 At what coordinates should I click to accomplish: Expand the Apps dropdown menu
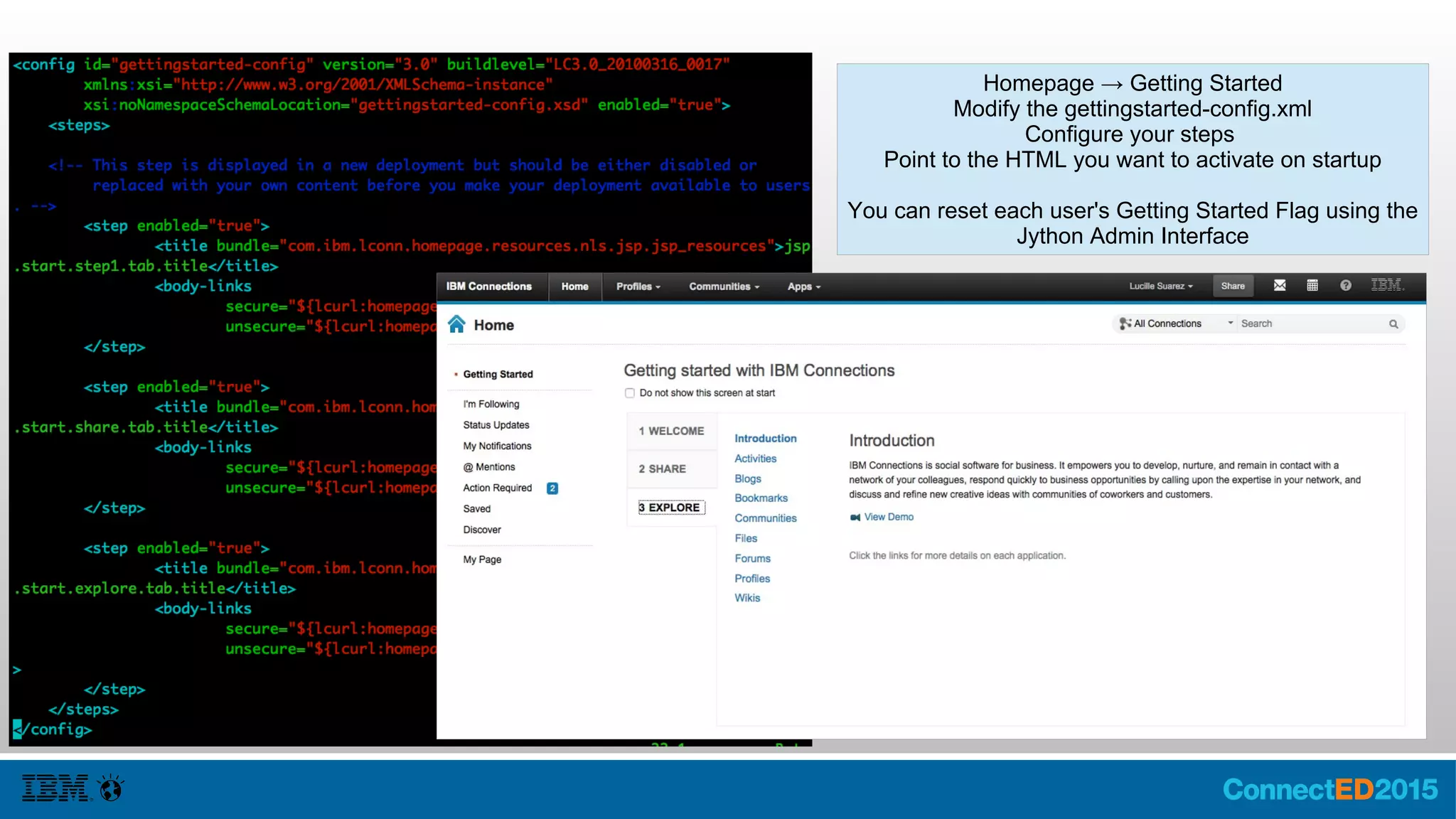pos(803,287)
